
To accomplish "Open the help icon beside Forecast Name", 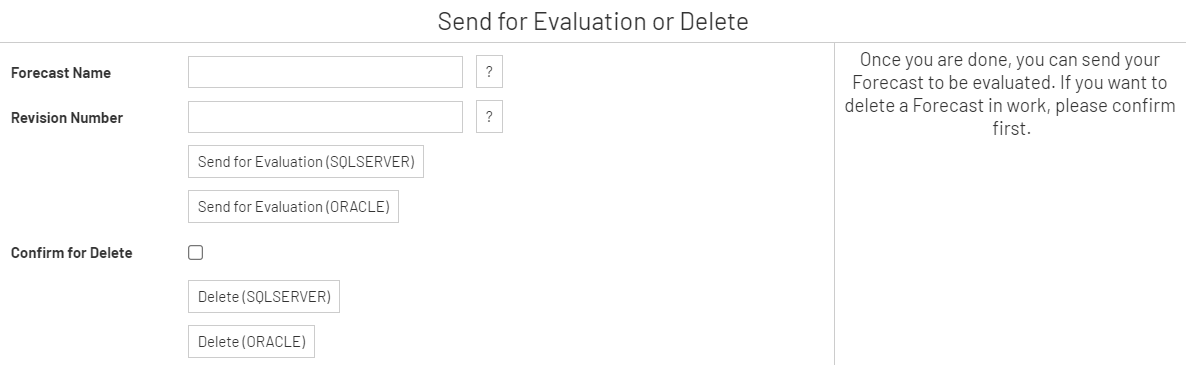I will 489,72.
